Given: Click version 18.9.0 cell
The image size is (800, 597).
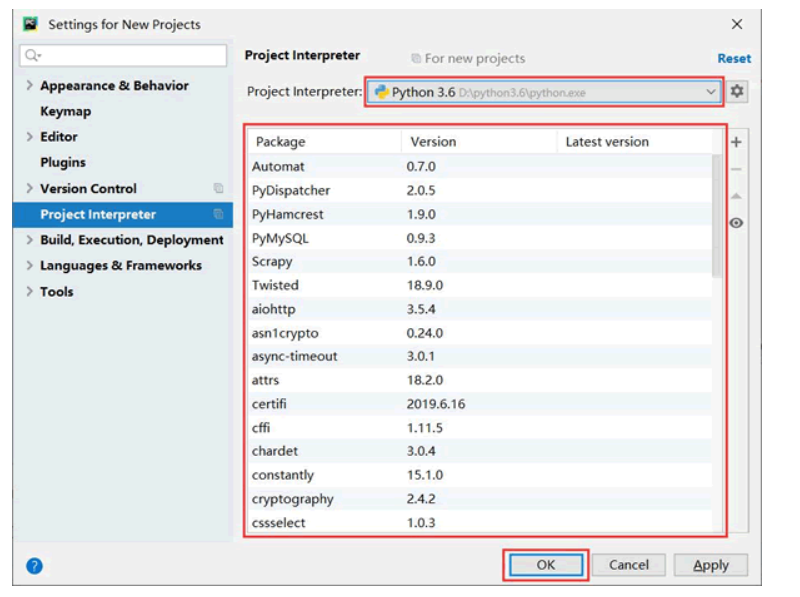Looking at the screenshot, I should coord(424,285).
